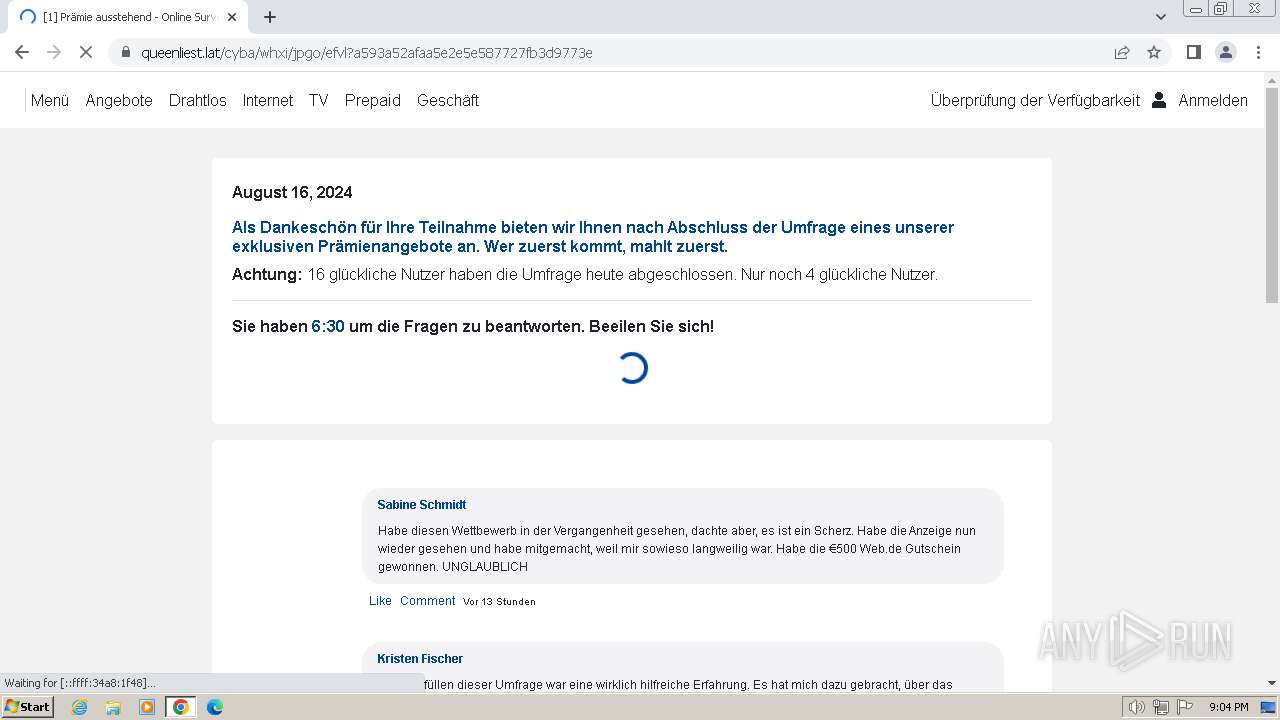This screenshot has height=720, width=1280.
Task: Open Microsoft Edge from taskbar
Action: [x=215, y=707]
